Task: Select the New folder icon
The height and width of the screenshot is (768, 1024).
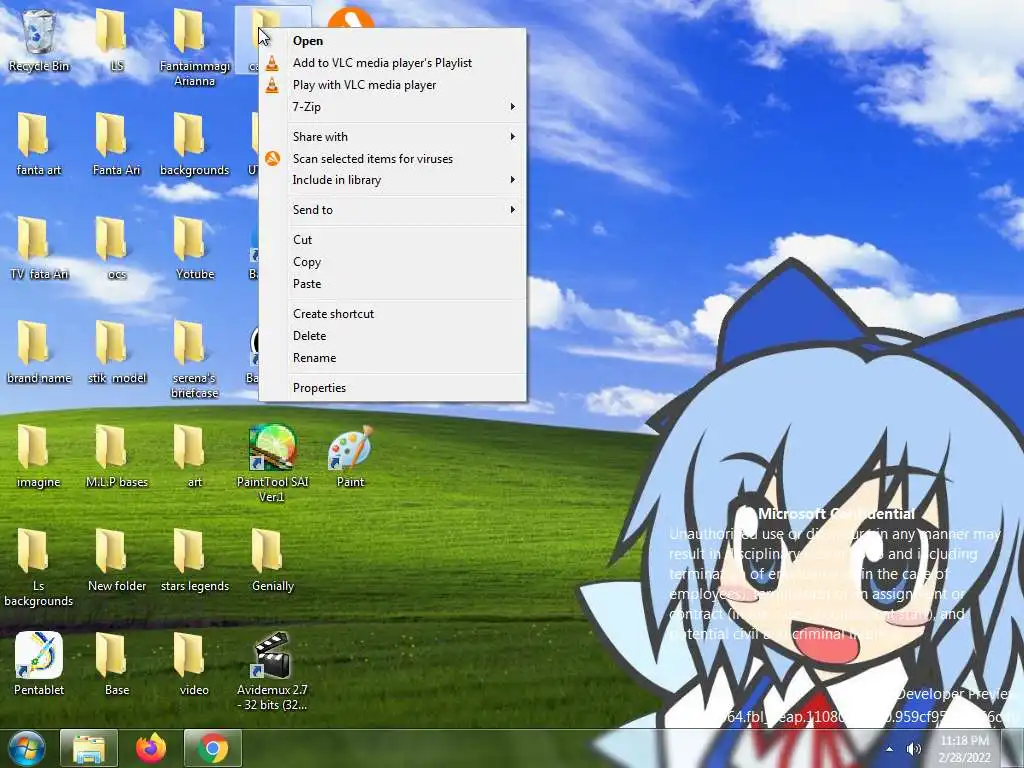Action: click(x=116, y=560)
